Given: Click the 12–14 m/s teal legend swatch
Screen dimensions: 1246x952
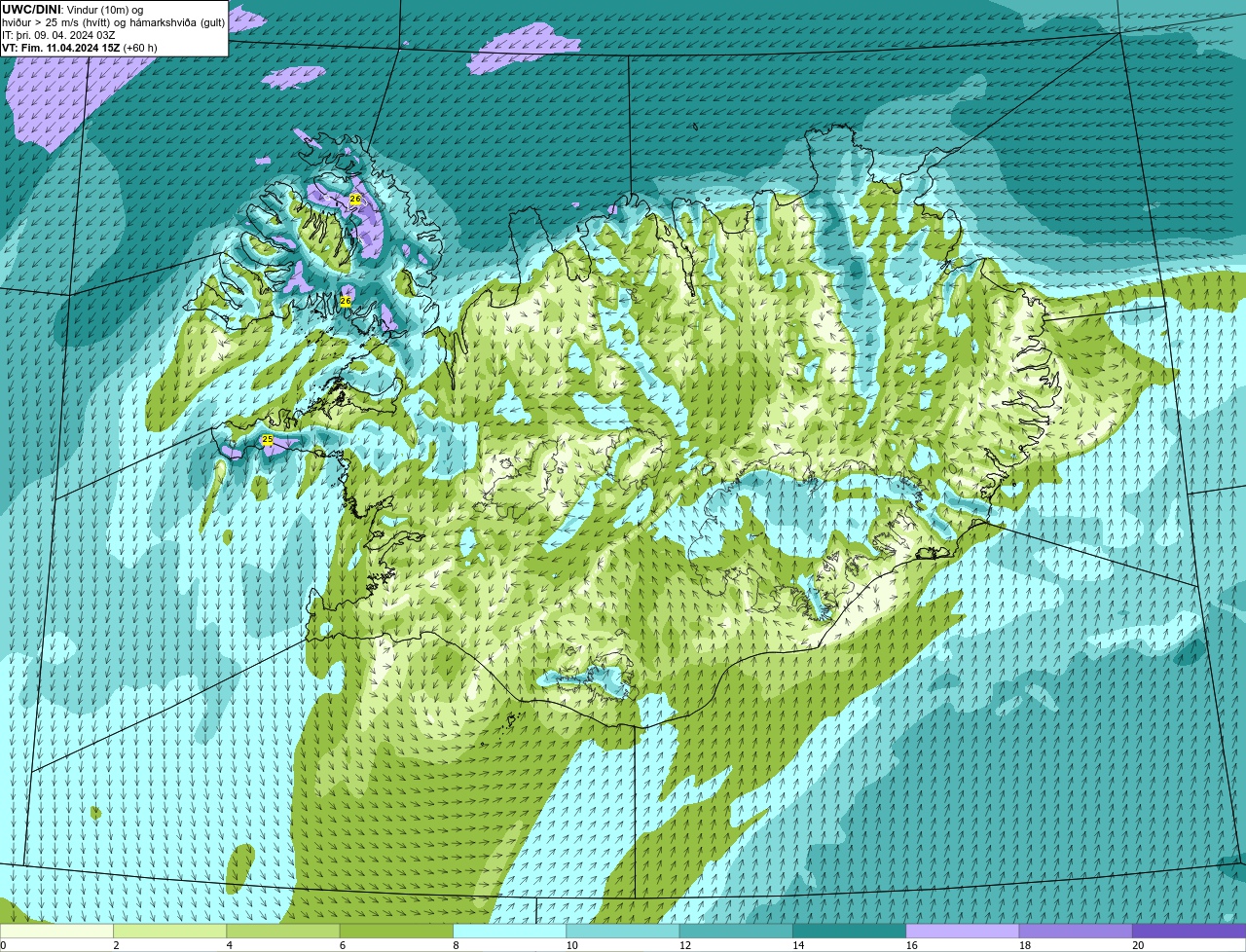Looking at the screenshot, I should (x=736, y=931).
